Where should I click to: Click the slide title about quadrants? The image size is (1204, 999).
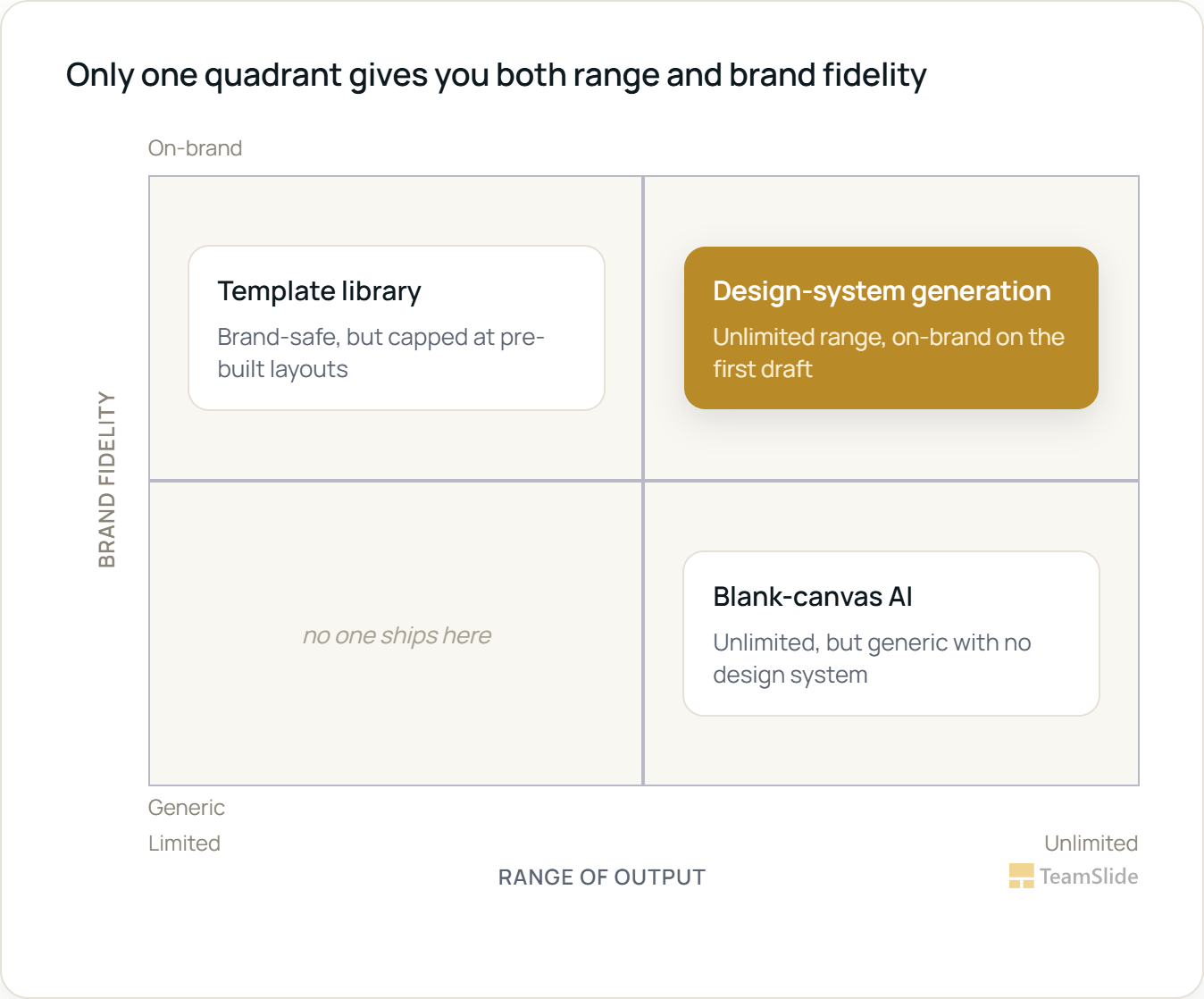coord(496,75)
